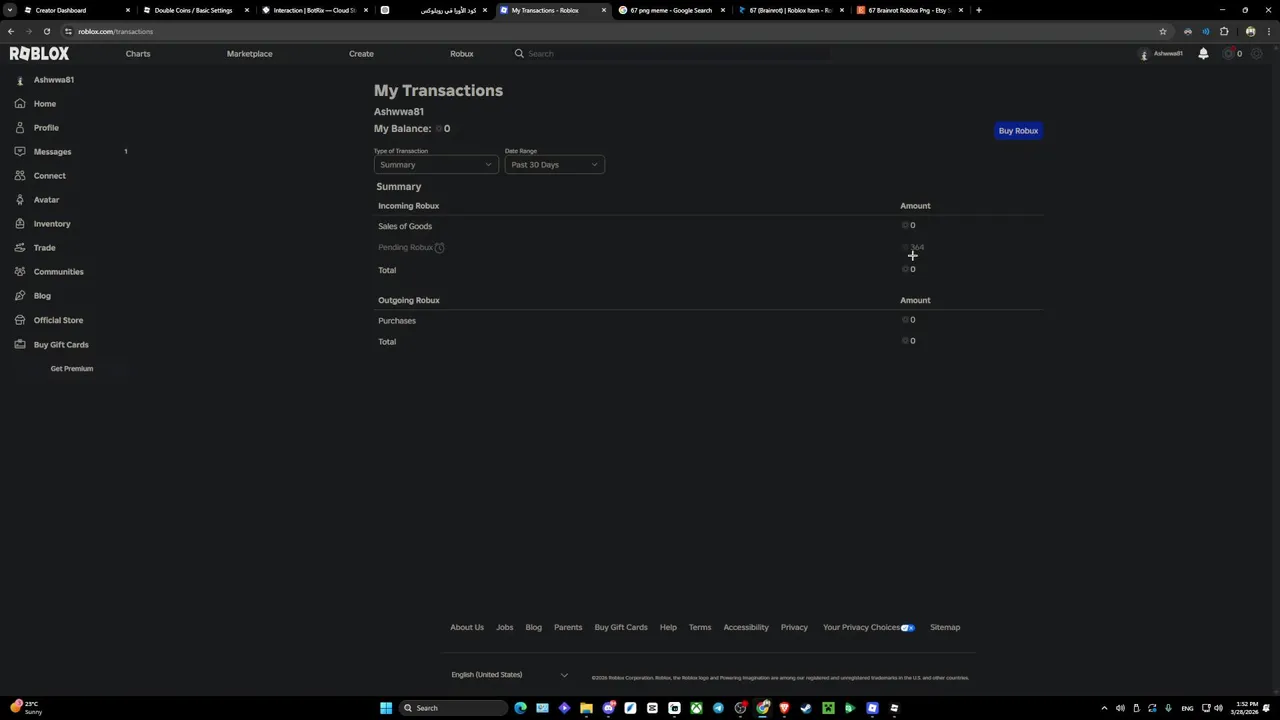Open a new browser tab
Screen dimensions: 1280x720
coord(978,10)
